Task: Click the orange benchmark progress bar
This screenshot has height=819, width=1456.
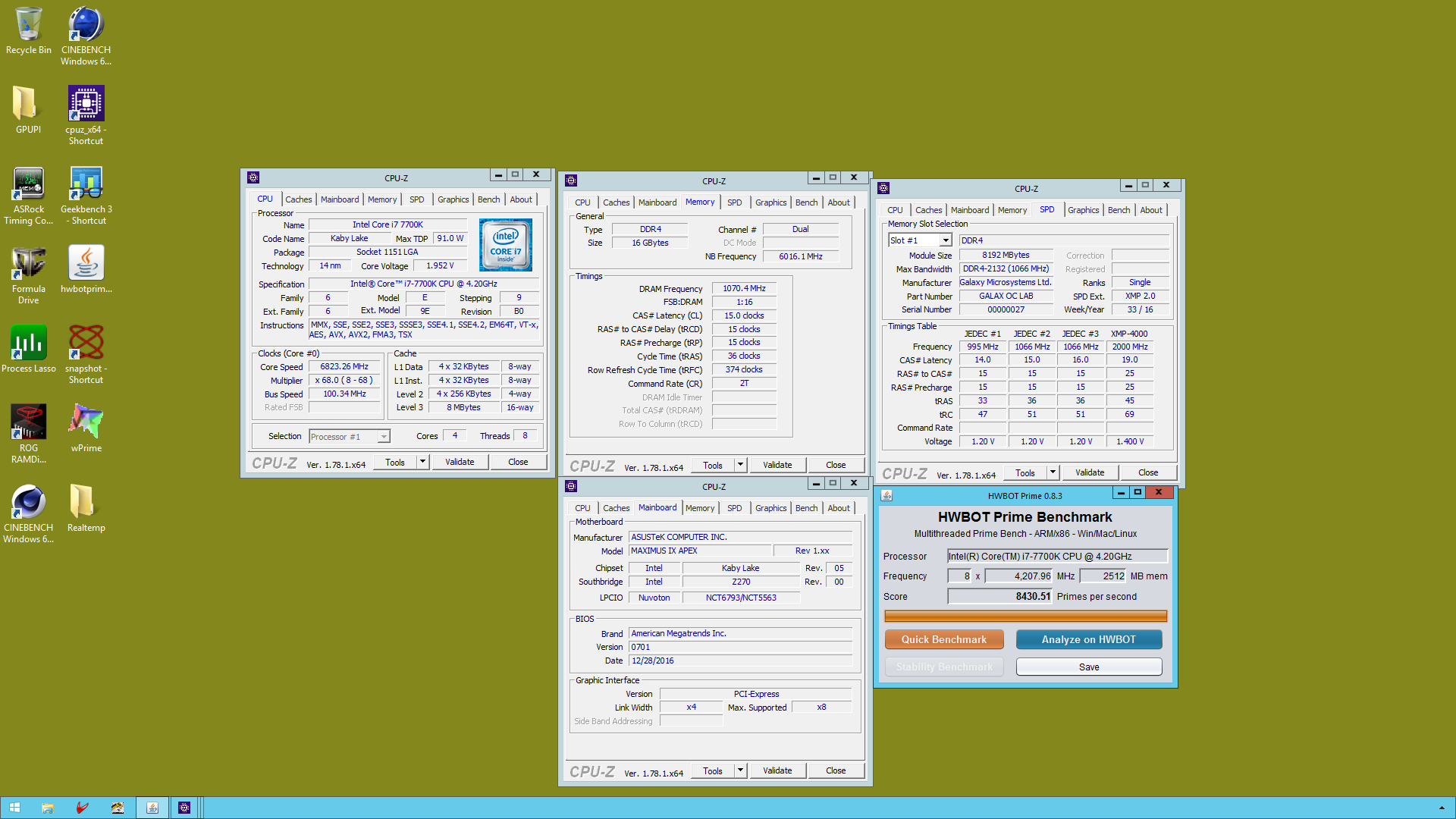Action: 1026,616
